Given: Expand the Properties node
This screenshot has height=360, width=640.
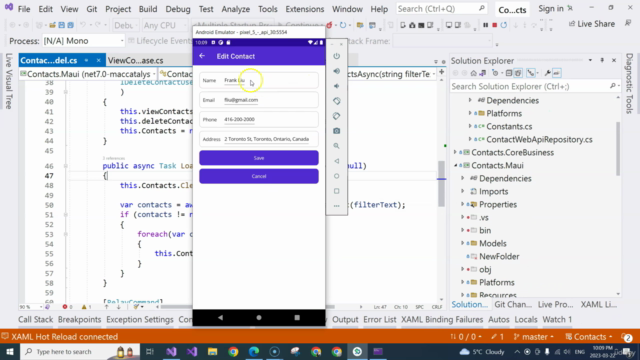Looking at the screenshot, I should pos(462,204).
